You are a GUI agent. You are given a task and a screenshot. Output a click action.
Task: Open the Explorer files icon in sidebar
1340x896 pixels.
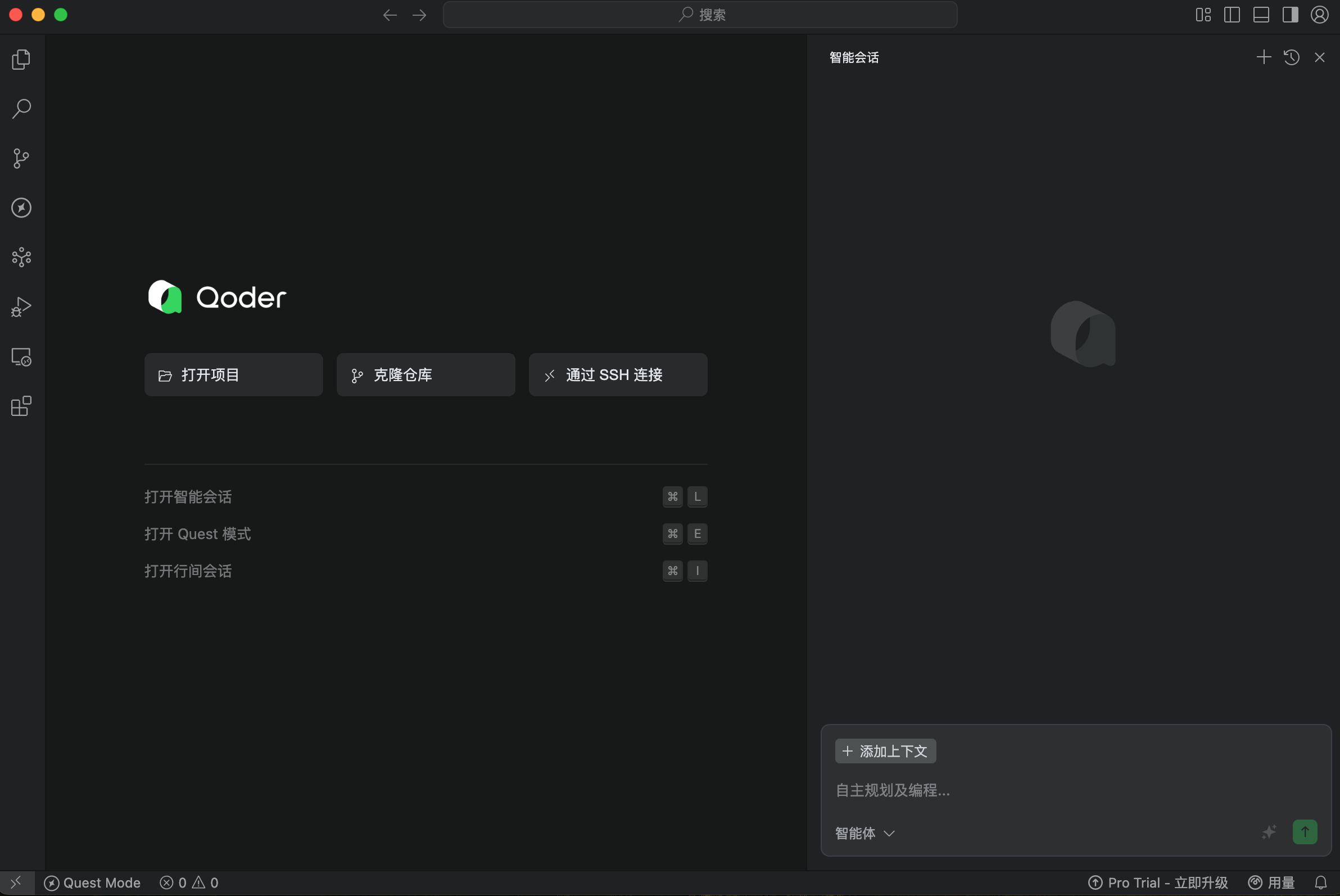click(21, 60)
